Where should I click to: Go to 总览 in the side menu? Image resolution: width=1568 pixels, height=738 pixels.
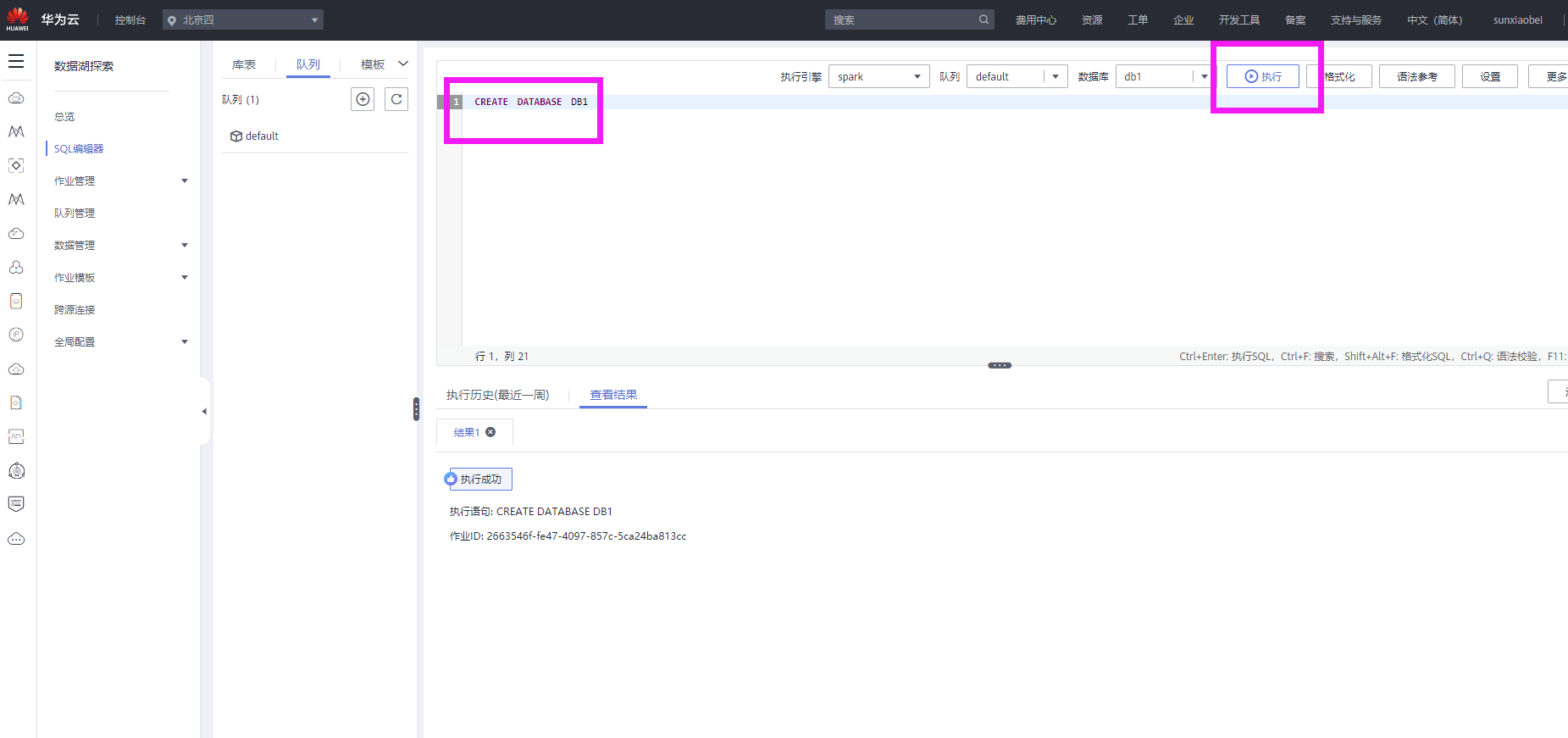[x=64, y=116]
